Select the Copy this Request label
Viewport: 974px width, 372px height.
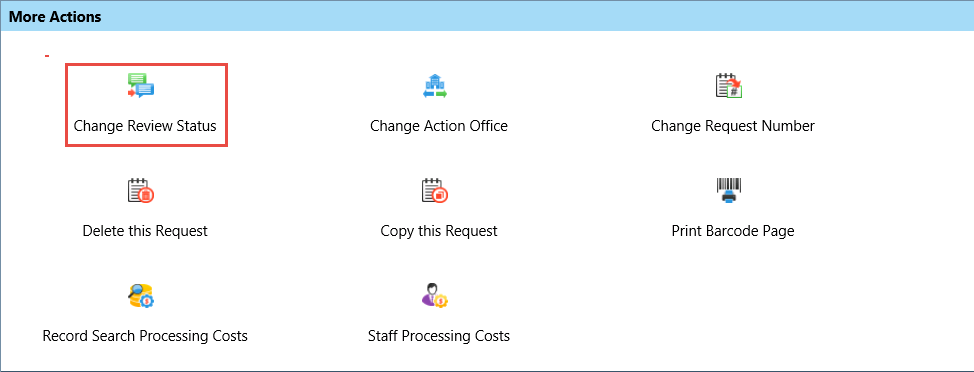click(x=439, y=231)
